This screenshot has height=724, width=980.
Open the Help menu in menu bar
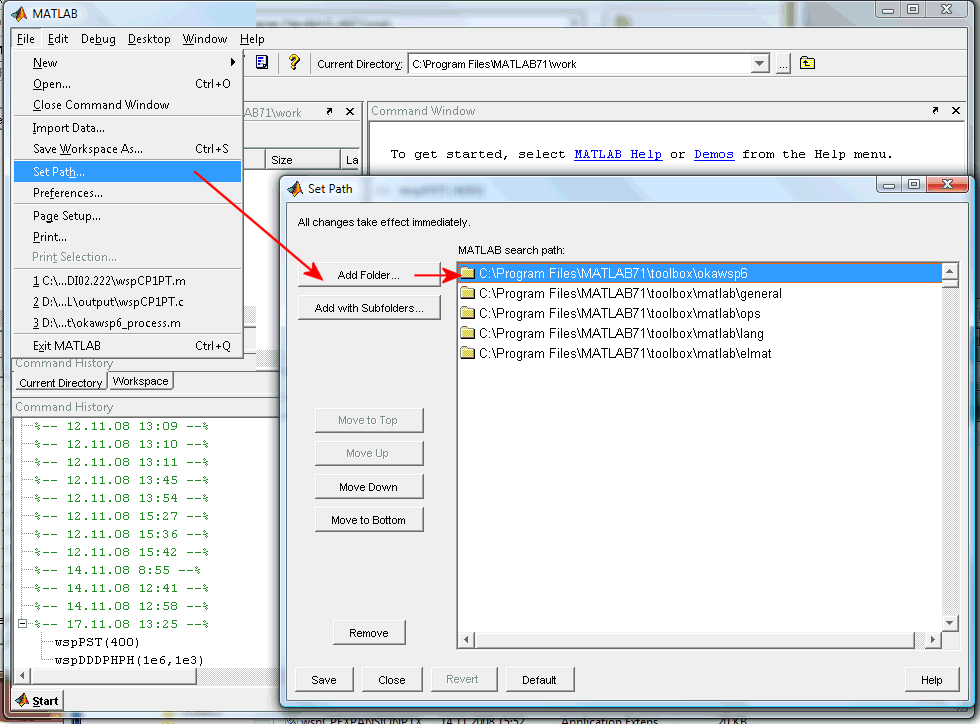tap(252, 39)
